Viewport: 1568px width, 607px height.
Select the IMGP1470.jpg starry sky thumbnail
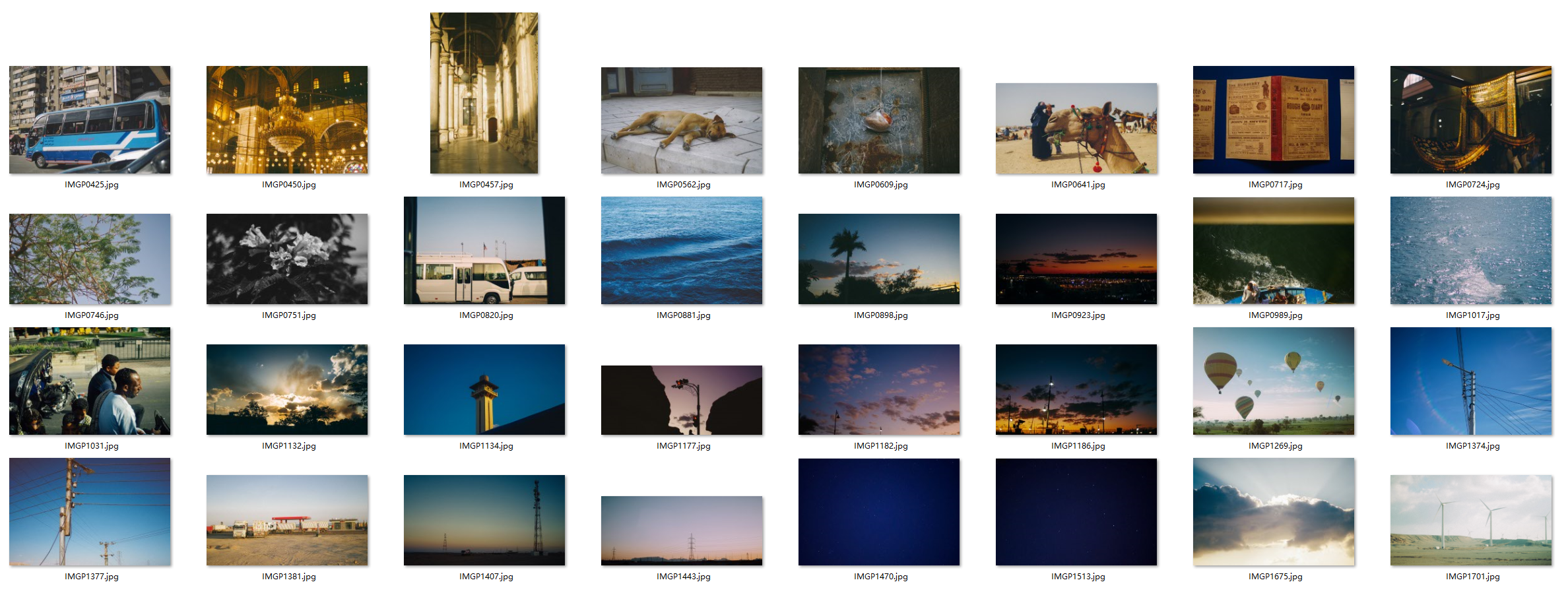pos(879,512)
